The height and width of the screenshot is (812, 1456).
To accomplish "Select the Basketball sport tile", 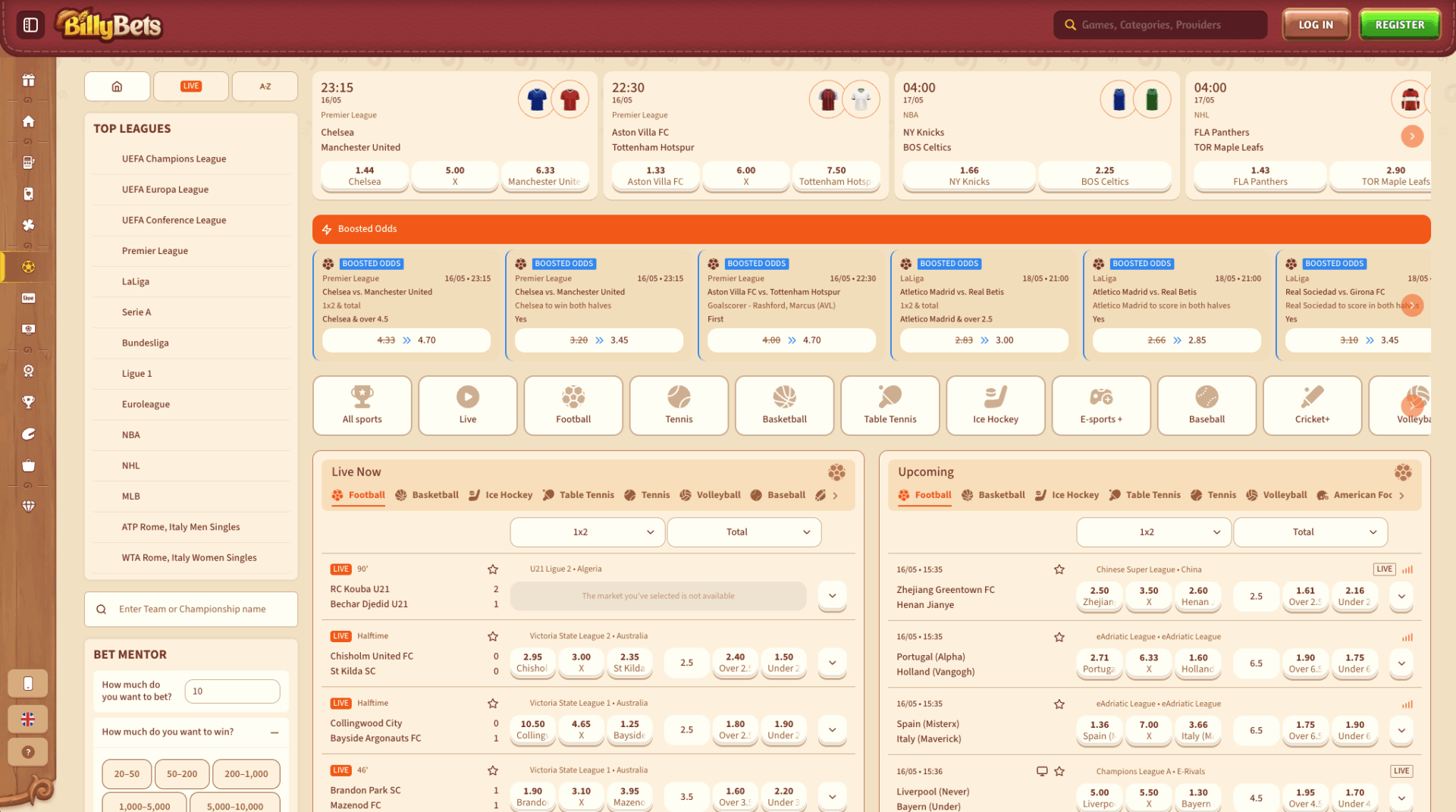I will [x=784, y=406].
